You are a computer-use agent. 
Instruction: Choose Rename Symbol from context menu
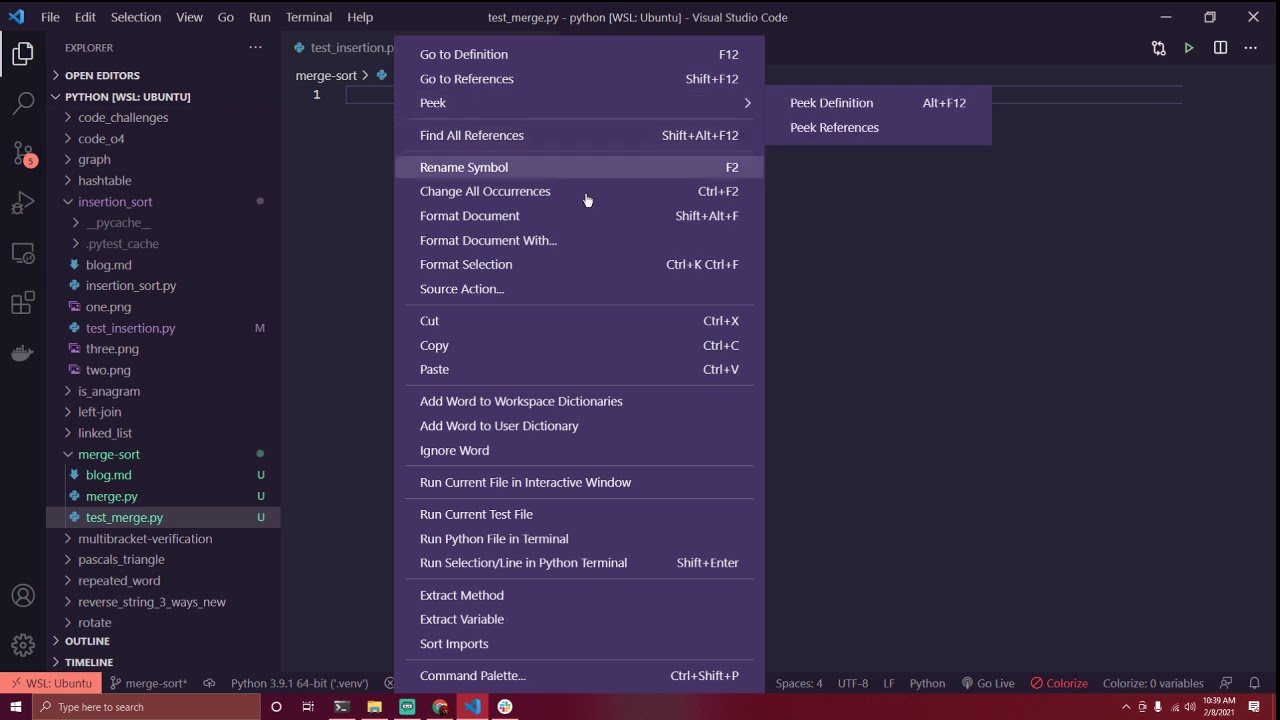pyautogui.click(x=579, y=167)
